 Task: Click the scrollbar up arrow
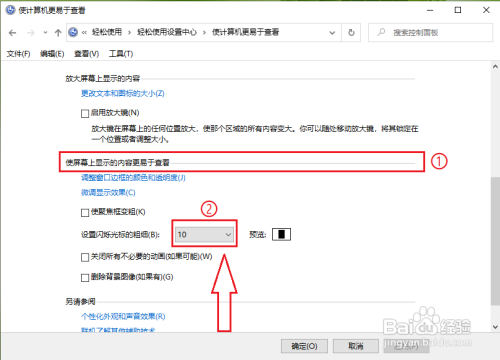[x=495, y=67]
